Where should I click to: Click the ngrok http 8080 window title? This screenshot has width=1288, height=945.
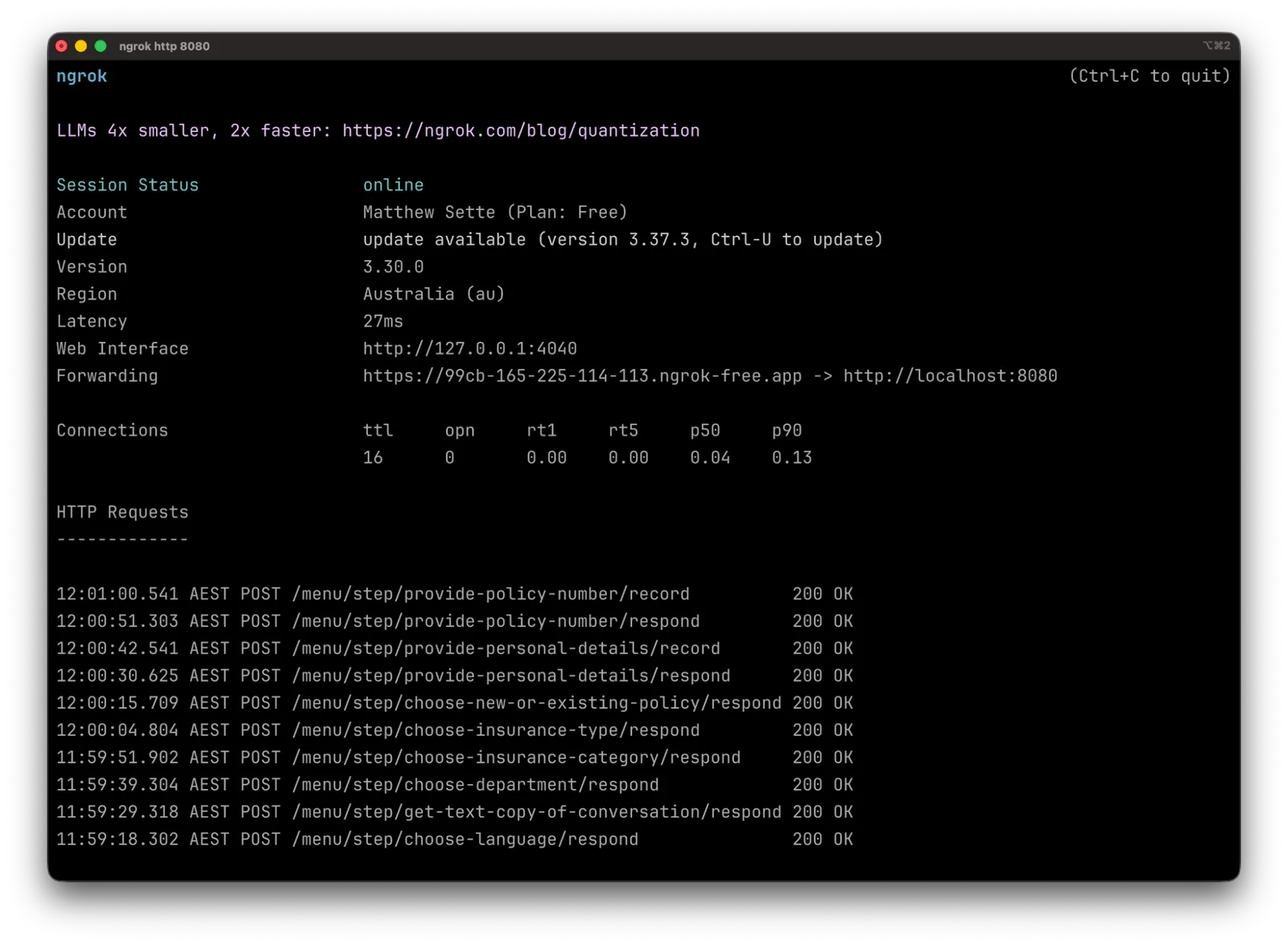(163, 46)
